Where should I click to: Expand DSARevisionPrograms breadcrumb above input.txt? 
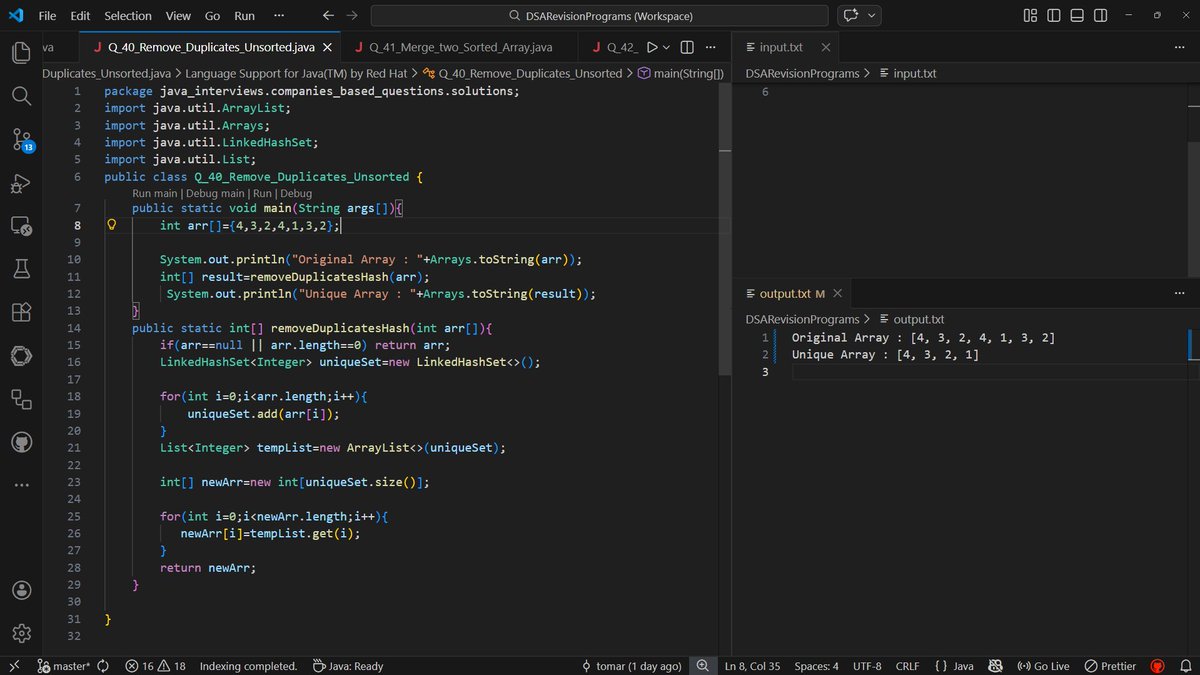point(803,73)
